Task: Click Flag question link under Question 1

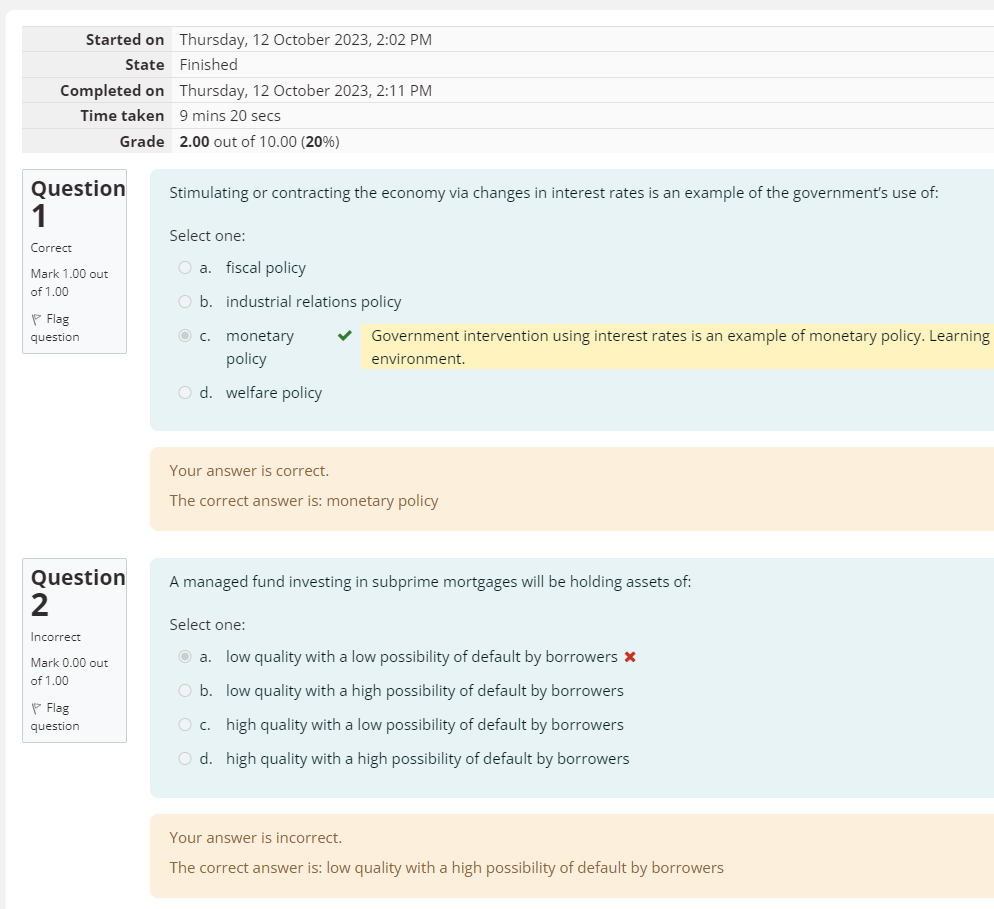Action: click(x=55, y=328)
